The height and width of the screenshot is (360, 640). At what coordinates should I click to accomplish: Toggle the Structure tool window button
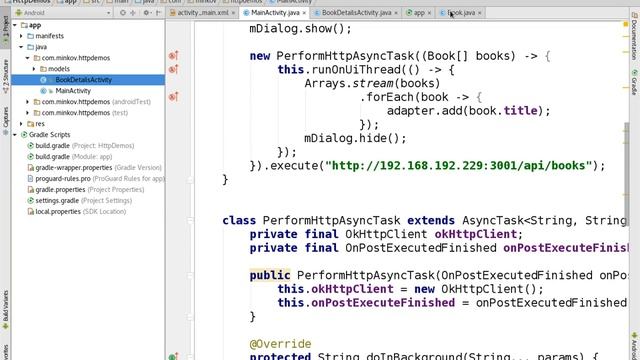5,76
